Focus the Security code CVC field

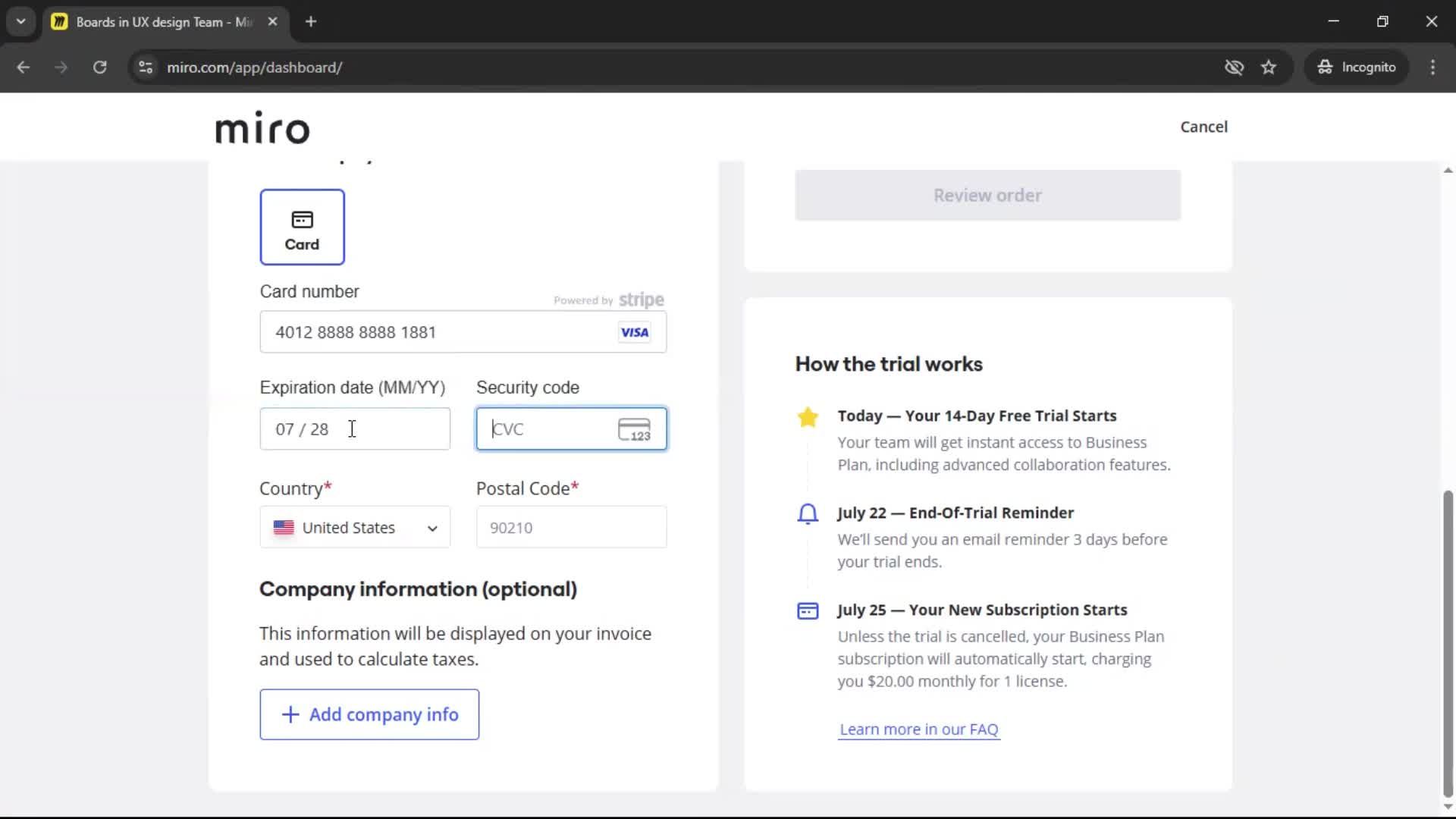pos(572,429)
